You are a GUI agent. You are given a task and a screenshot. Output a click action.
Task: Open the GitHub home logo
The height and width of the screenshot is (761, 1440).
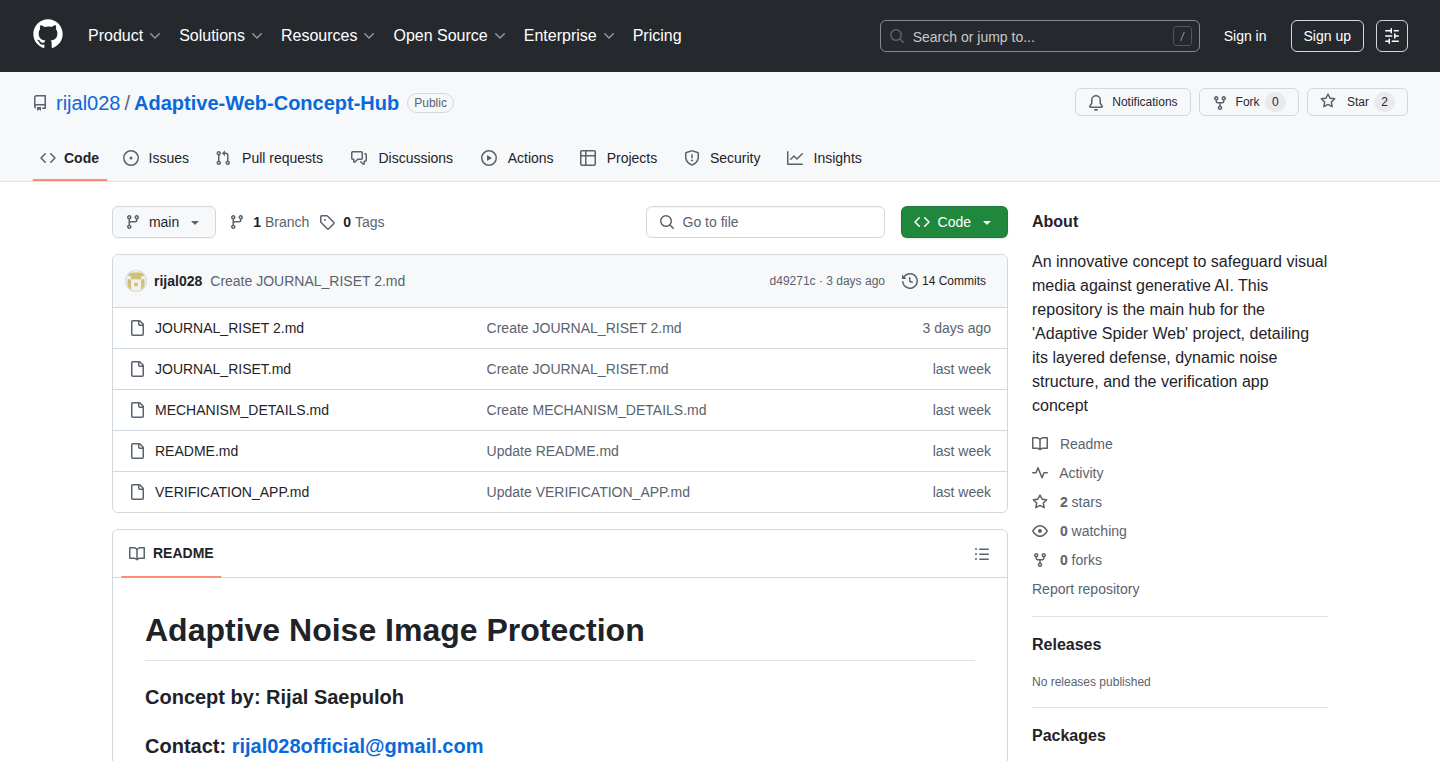[48, 35]
